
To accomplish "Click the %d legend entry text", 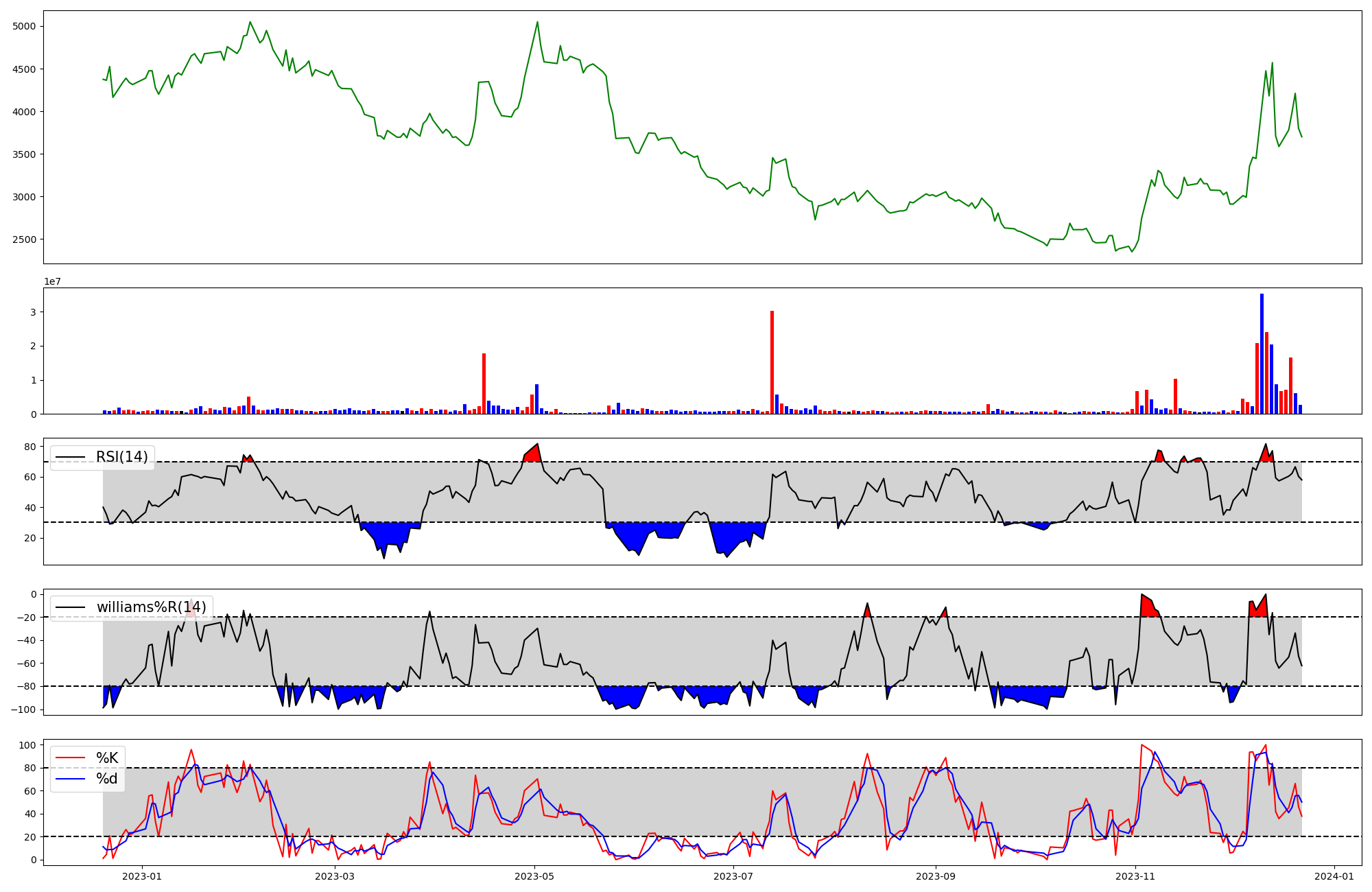I will (x=107, y=779).
